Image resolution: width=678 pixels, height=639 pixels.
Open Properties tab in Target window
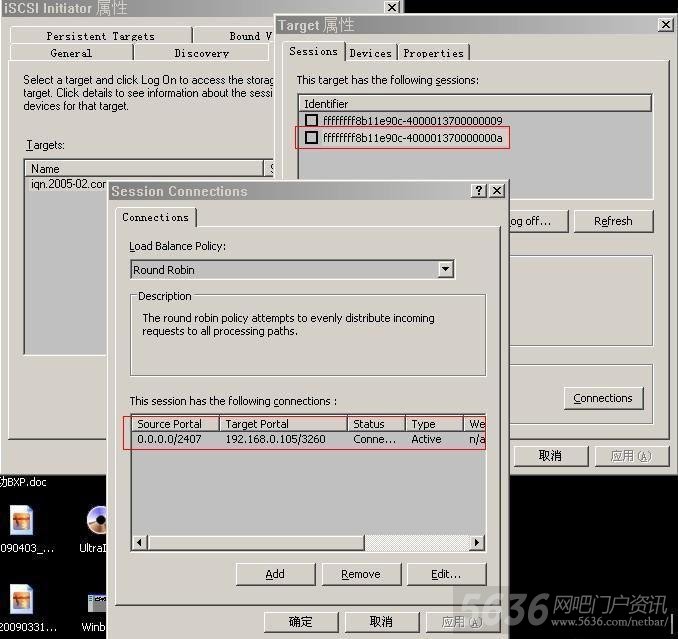433,53
